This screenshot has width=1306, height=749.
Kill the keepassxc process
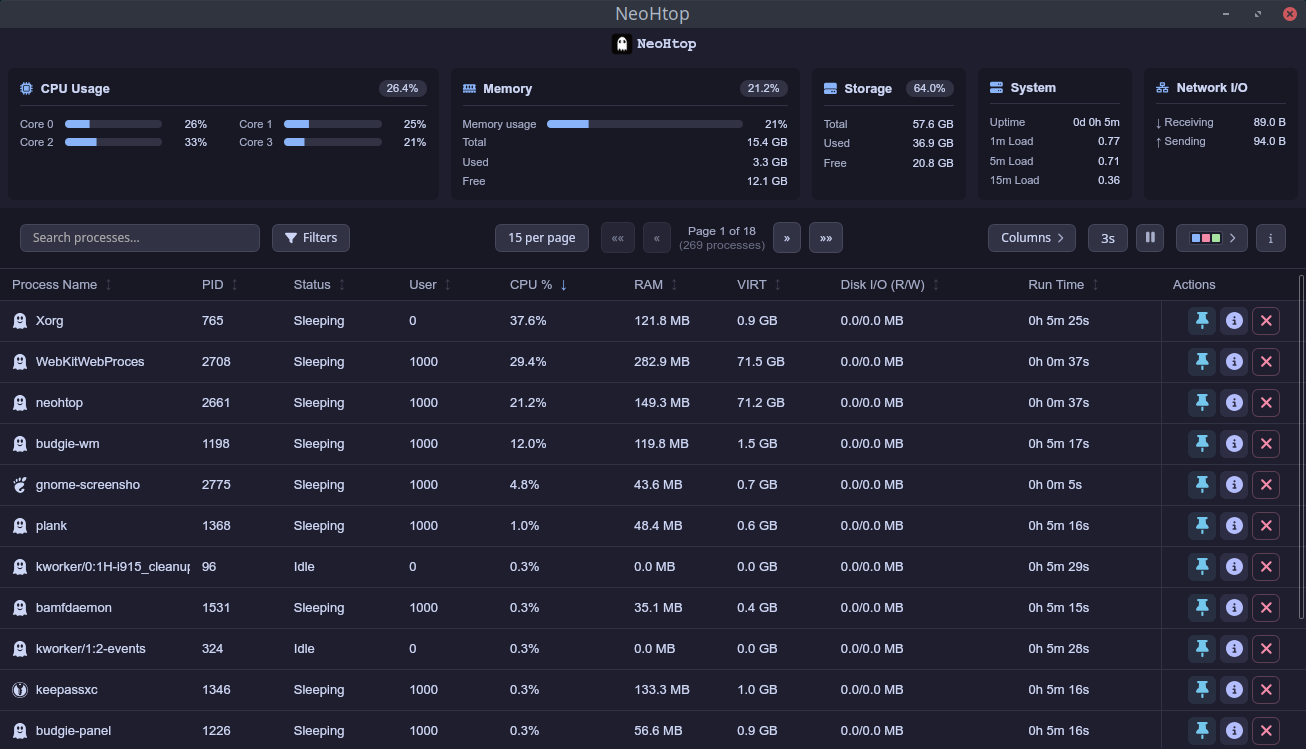[x=1266, y=690]
